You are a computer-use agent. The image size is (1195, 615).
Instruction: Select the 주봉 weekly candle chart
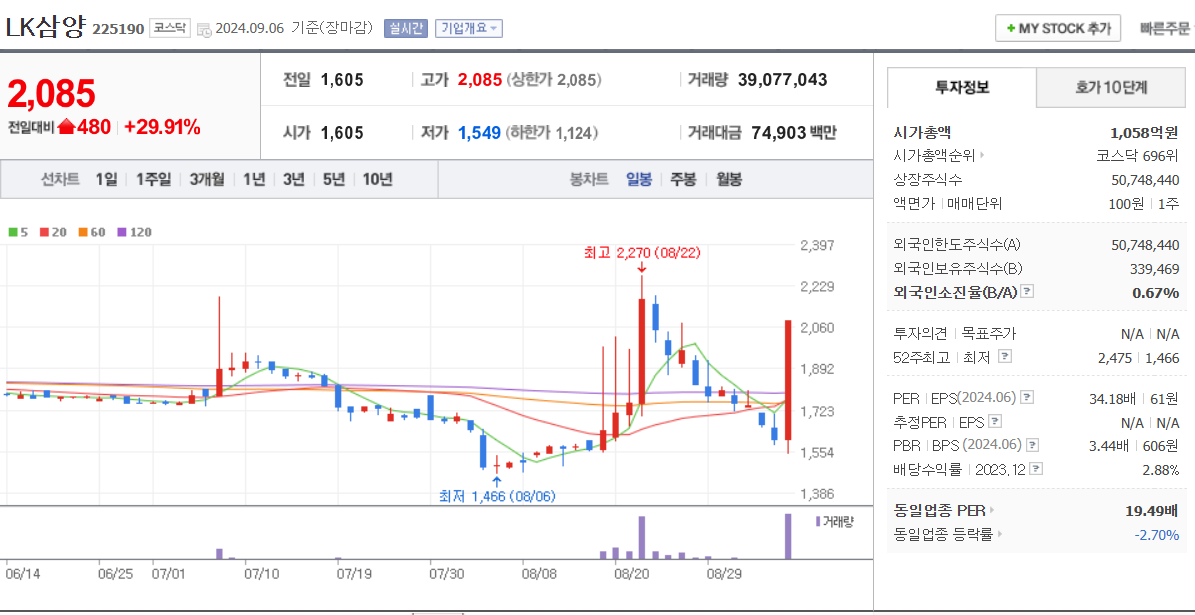coord(684,180)
